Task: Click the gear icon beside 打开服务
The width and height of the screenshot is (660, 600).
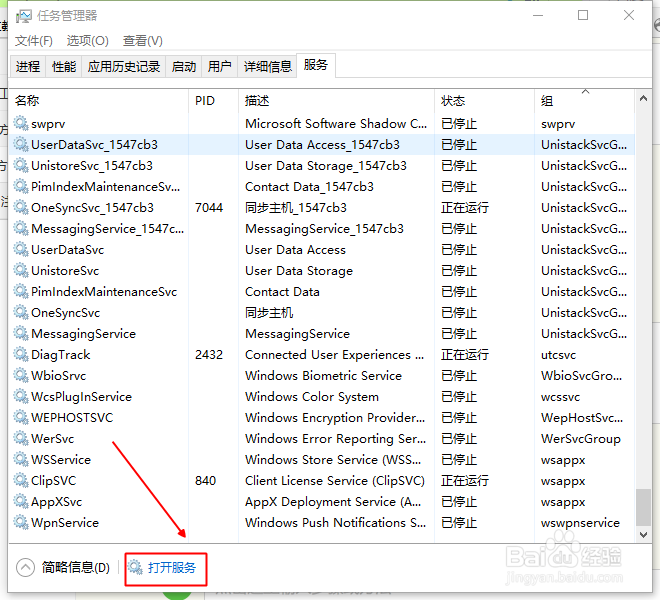Action: pos(135,567)
